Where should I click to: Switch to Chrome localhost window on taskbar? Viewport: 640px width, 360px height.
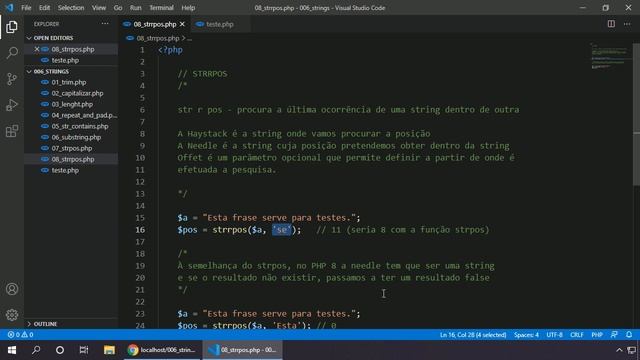[162, 350]
